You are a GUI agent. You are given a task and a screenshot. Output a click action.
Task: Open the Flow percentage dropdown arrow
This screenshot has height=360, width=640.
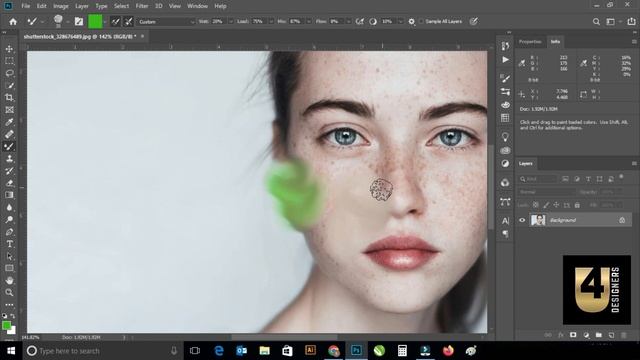[348, 22]
